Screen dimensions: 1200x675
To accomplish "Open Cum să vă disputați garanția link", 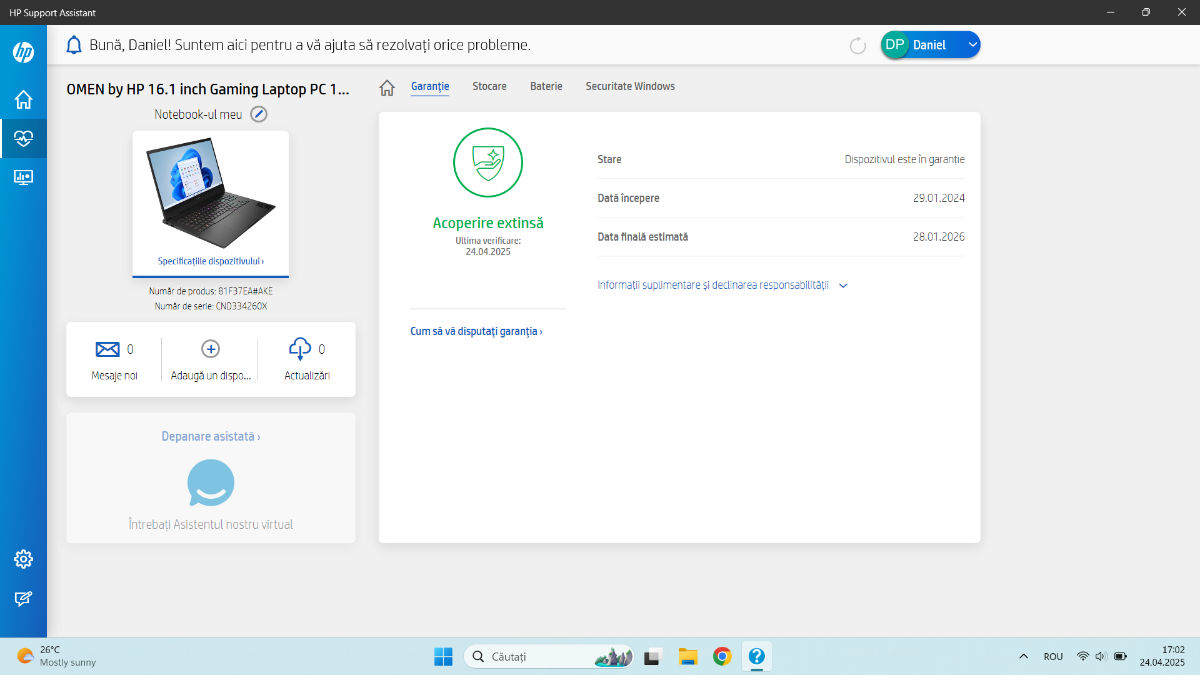I will [x=476, y=331].
